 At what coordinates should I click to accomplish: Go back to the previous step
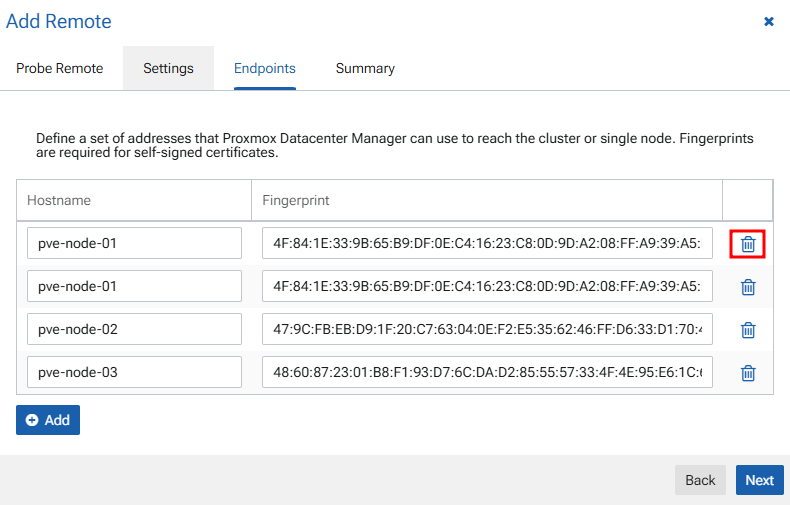click(x=700, y=480)
